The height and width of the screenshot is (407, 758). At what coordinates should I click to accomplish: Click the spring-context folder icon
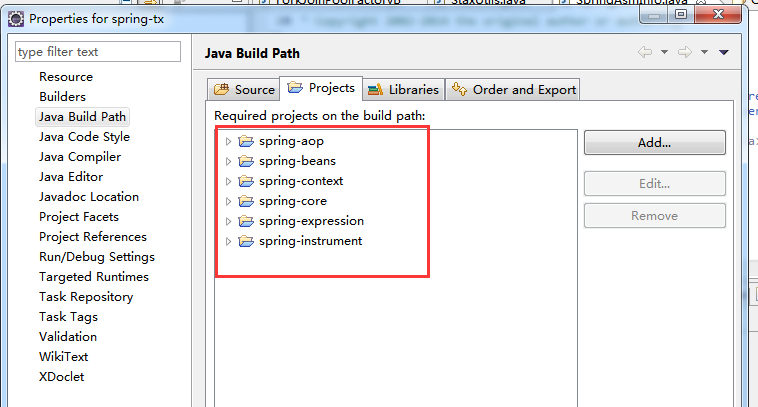[246, 181]
